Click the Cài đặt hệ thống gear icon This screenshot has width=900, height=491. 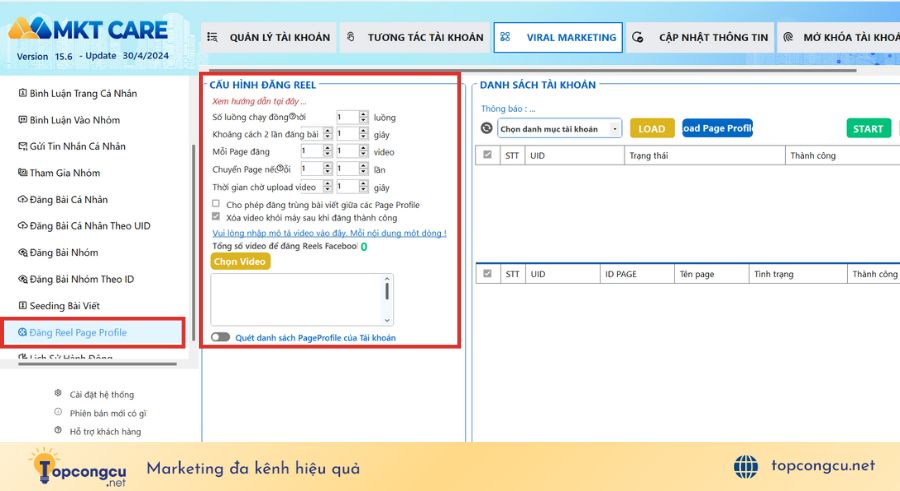[x=58, y=393]
